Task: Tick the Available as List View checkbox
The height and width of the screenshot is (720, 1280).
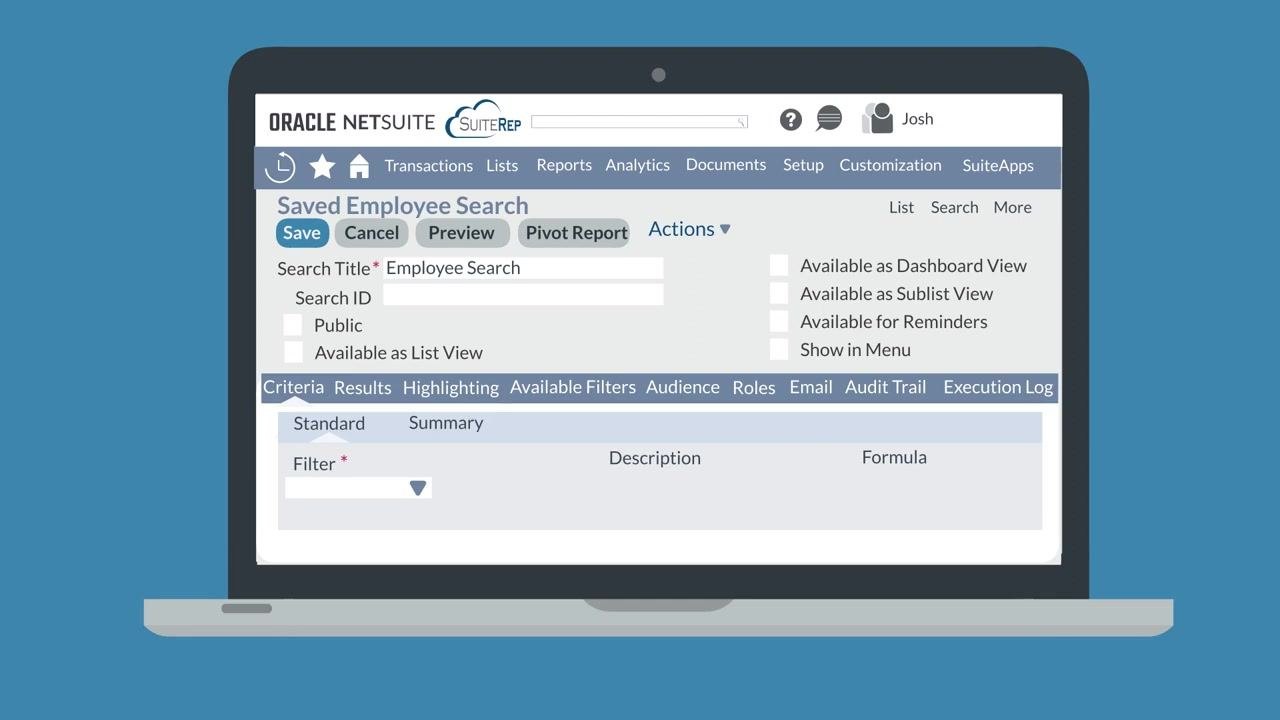Action: click(x=293, y=351)
